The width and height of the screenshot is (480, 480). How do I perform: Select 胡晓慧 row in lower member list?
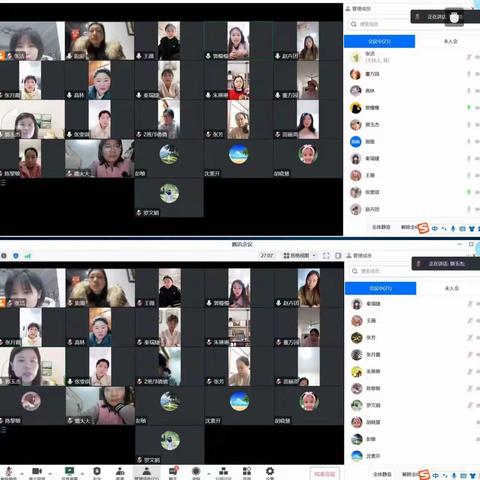coord(412,422)
